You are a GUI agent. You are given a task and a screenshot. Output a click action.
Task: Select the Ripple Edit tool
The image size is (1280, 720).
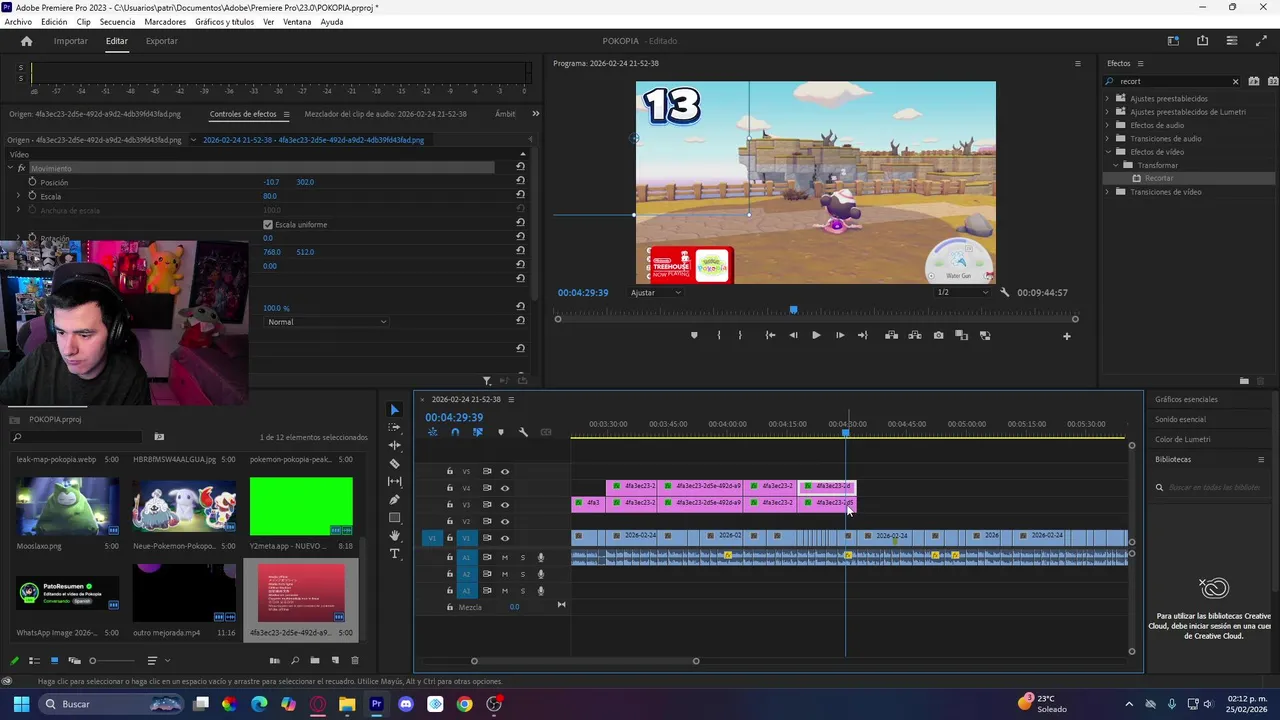tap(394, 445)
